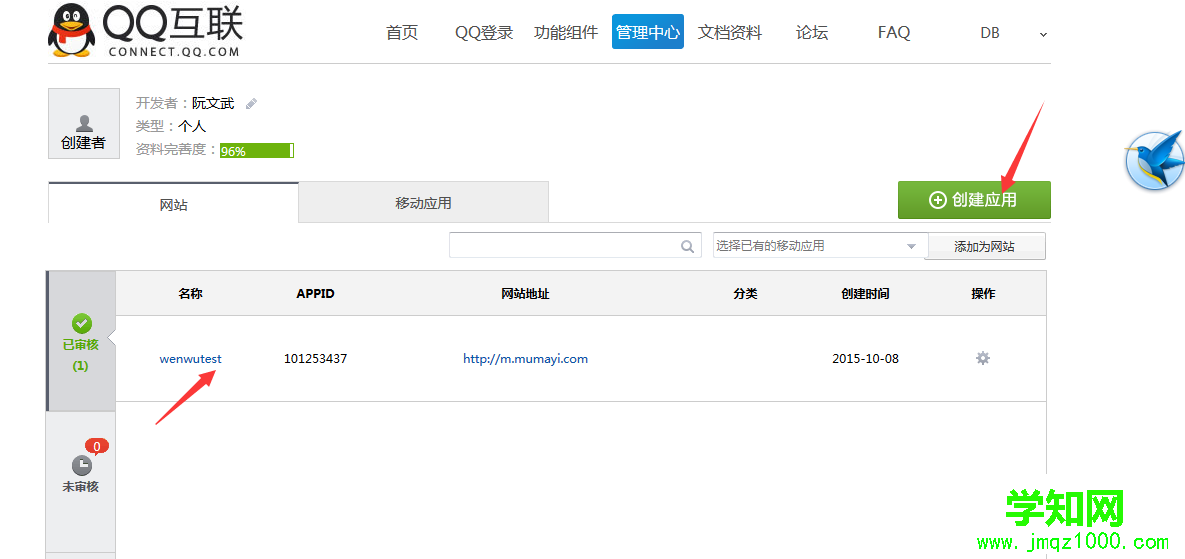Click the APPID column header
This screenshot has width=1185, height=559.
point(315,294)
